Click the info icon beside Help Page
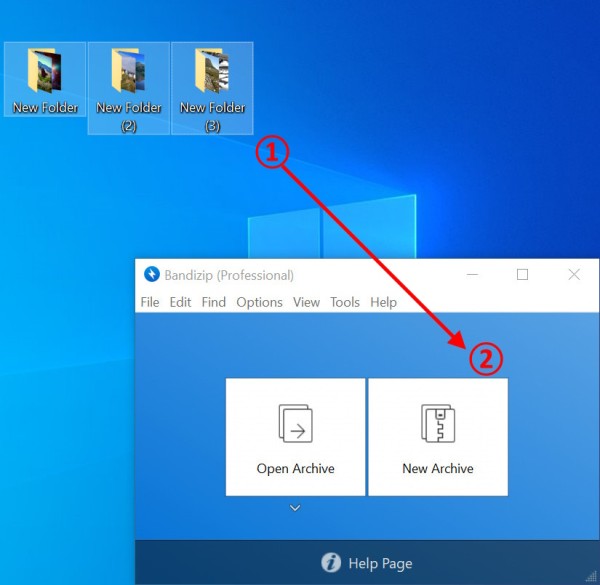 tap(331, 563)
